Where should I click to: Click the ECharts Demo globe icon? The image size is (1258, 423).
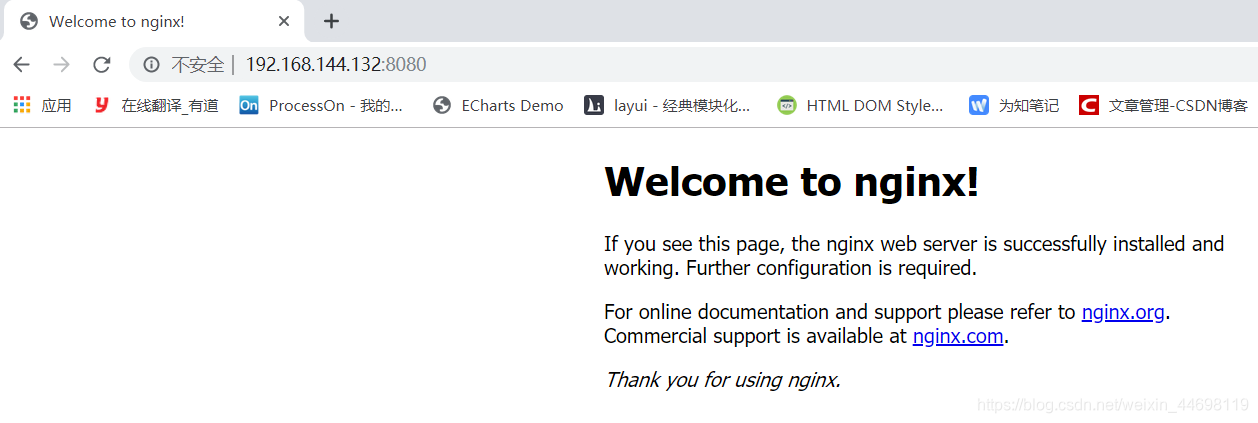click(x=442, y=105)
